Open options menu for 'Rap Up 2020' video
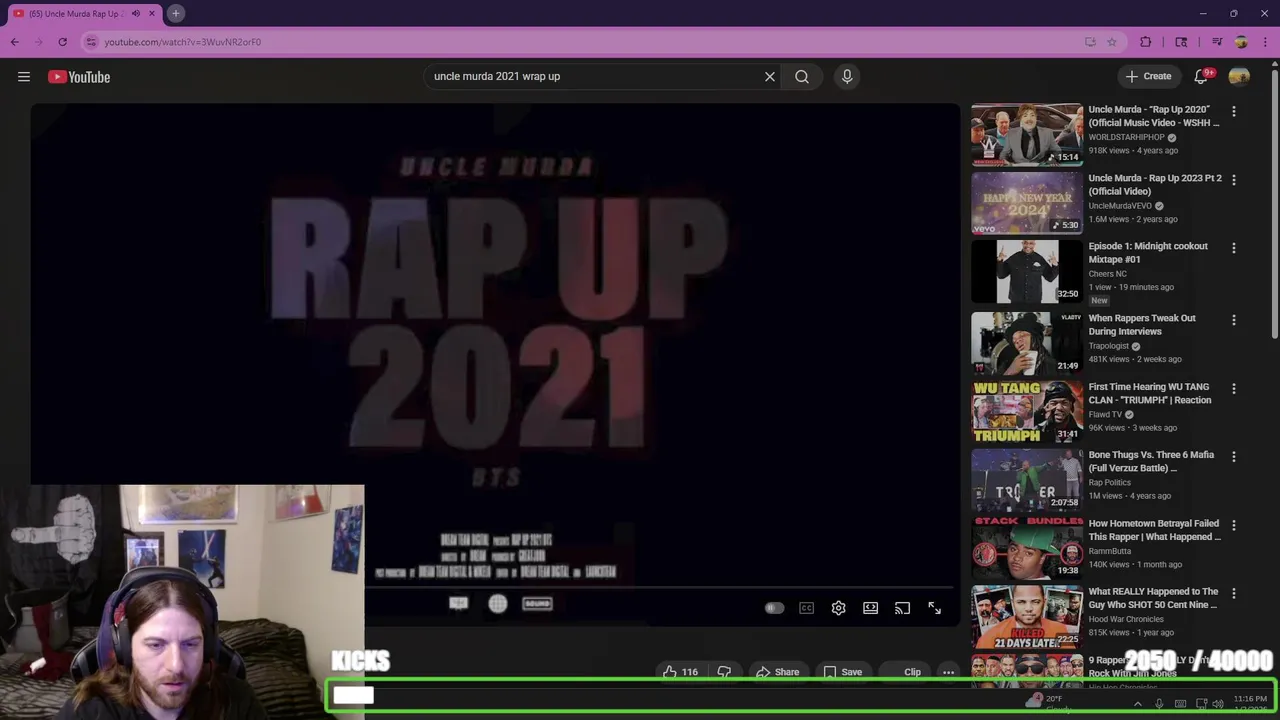This screenshot has width=1280, height=720. tap(1234, 112)
